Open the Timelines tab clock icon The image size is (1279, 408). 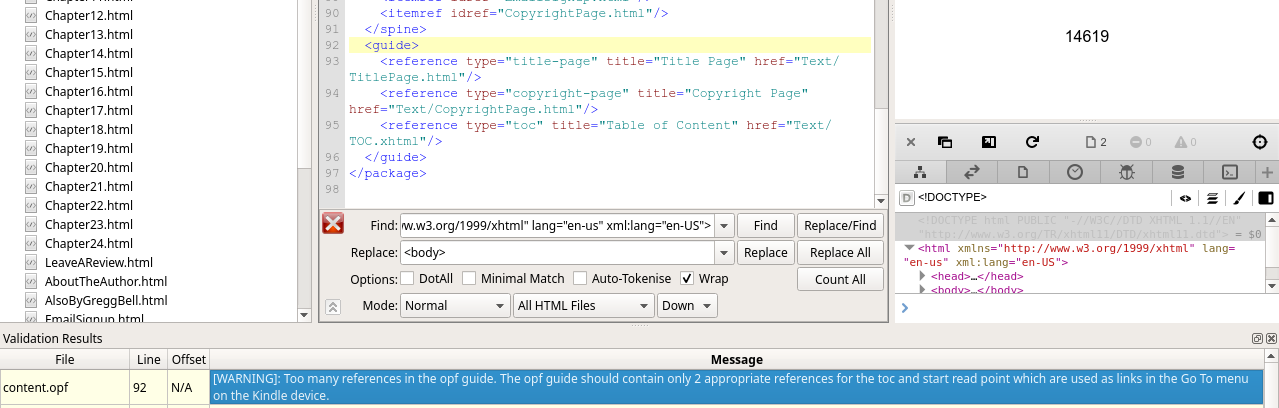tap(1075, 172)
